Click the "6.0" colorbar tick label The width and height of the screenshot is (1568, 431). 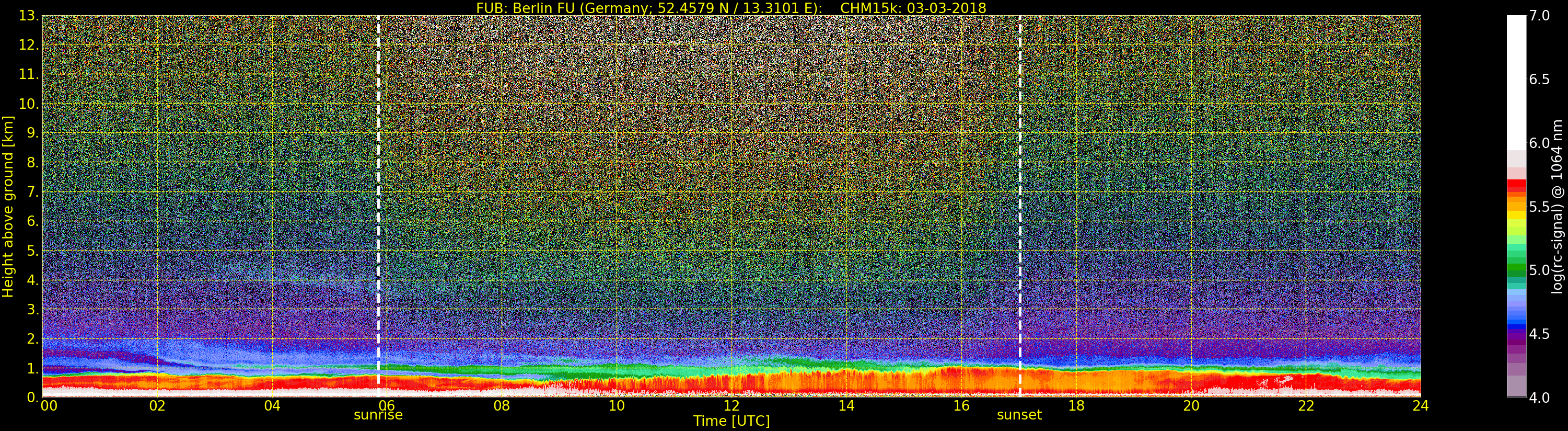click(x=1539, y=143)
